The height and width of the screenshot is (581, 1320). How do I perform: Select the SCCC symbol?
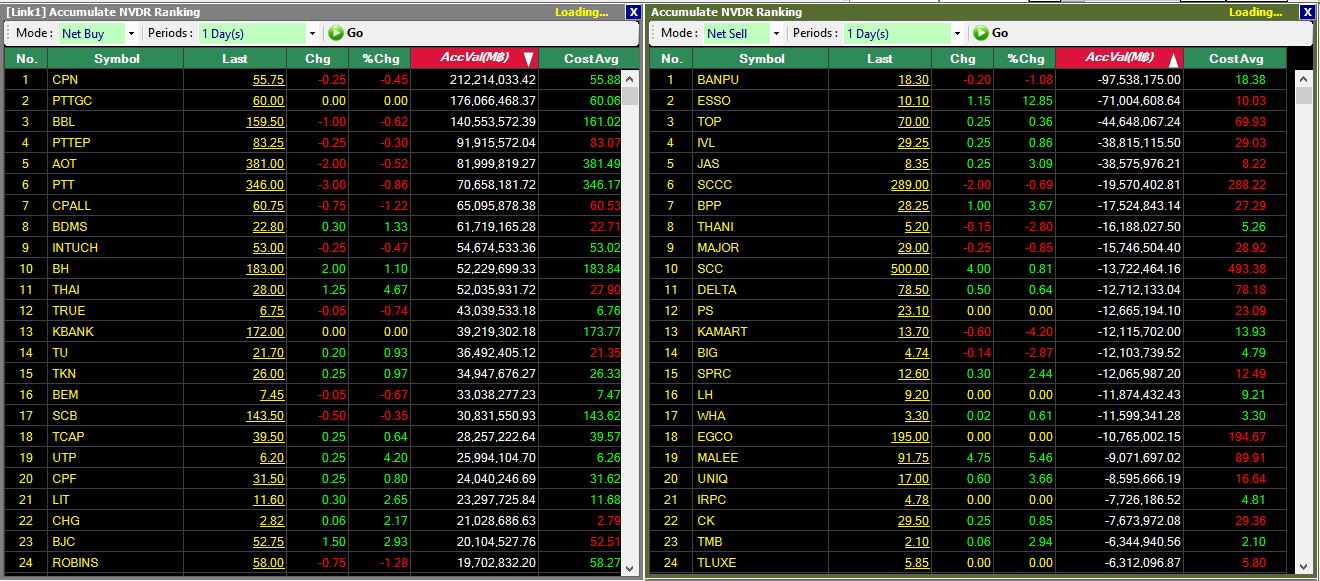715,184
